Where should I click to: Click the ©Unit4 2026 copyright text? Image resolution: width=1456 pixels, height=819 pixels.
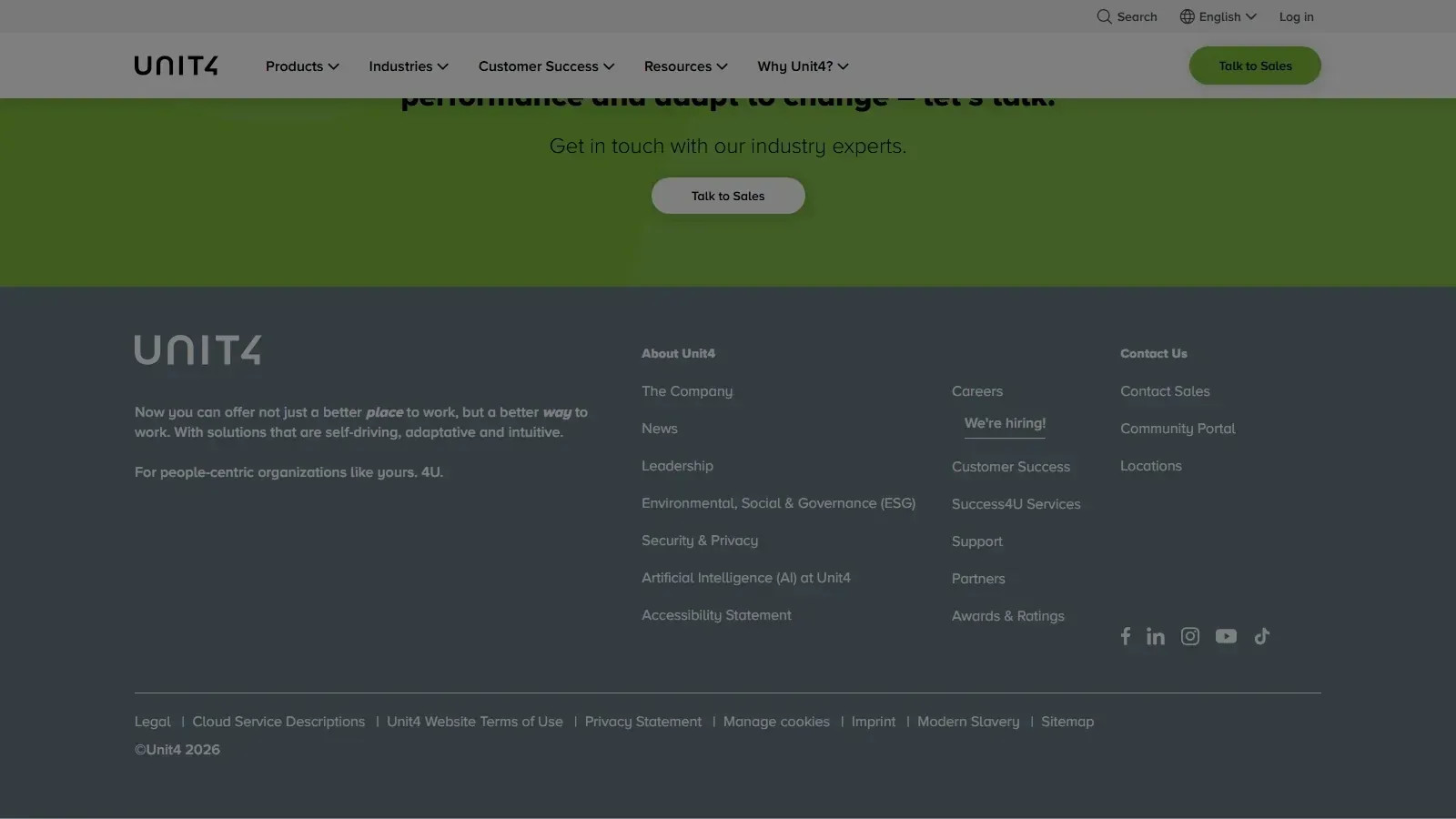(x=177, y=750)
